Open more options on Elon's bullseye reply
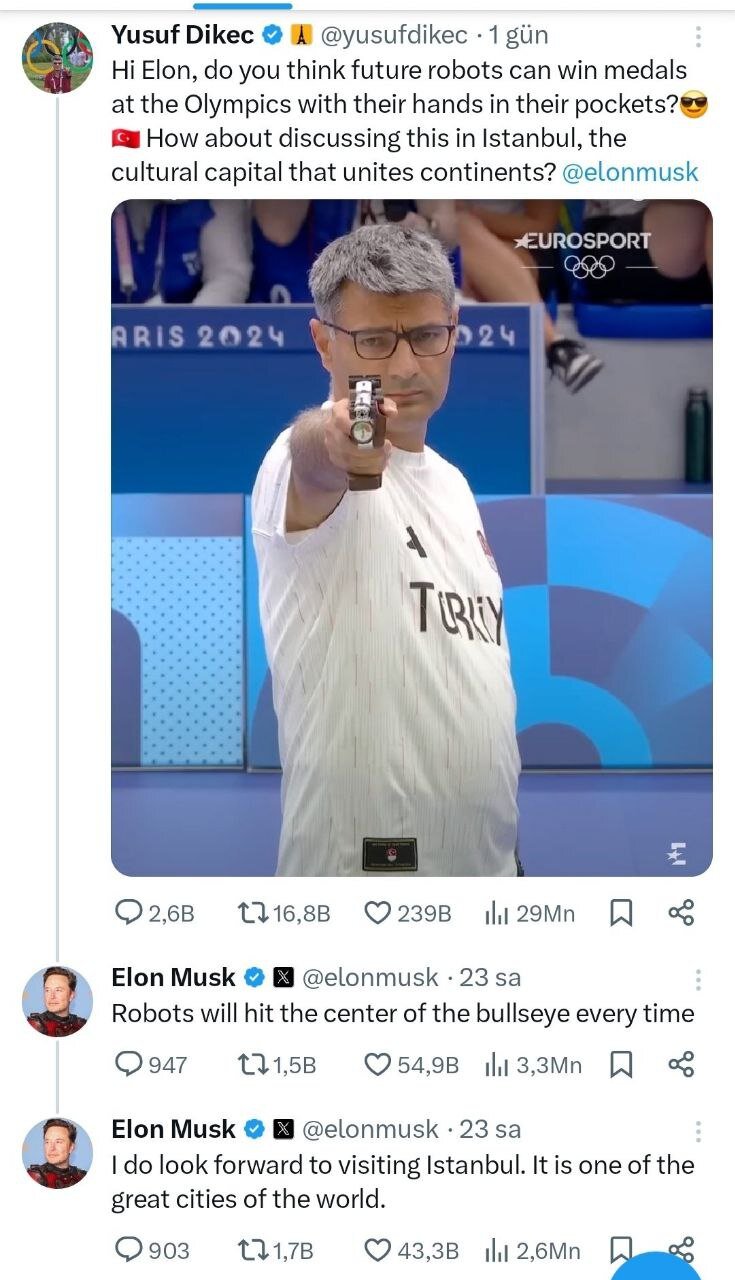Viewport: 735px width, 1280px height. 698,979
